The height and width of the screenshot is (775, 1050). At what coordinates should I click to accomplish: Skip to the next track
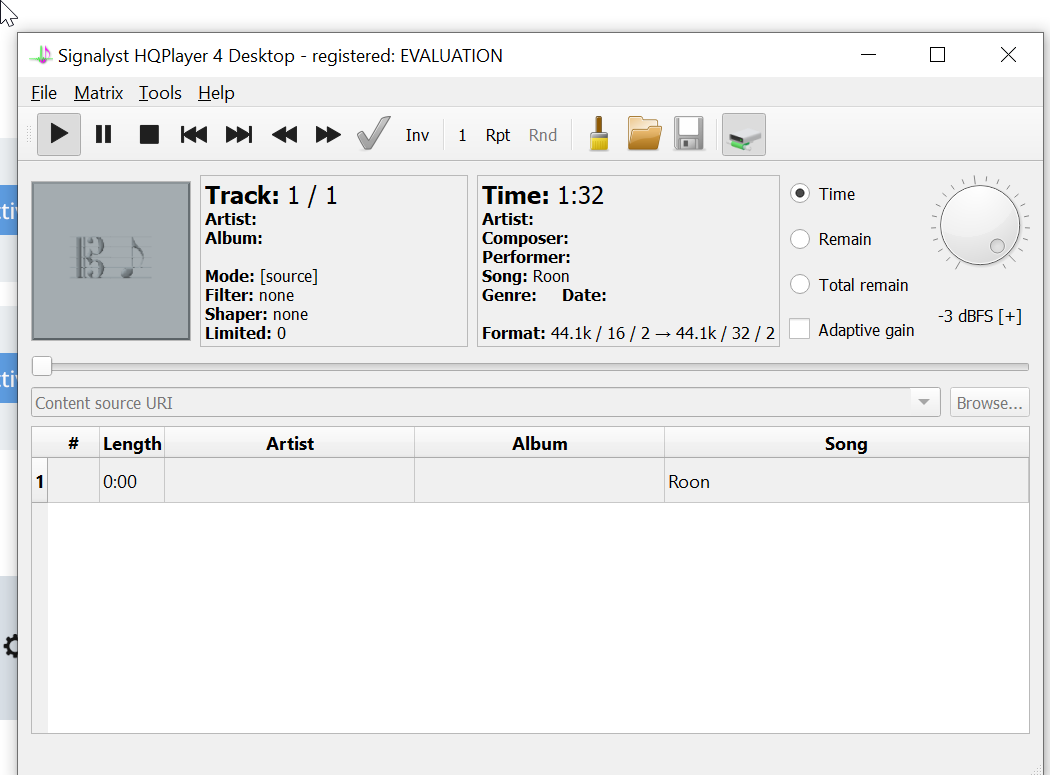click(x=238, y=135)
